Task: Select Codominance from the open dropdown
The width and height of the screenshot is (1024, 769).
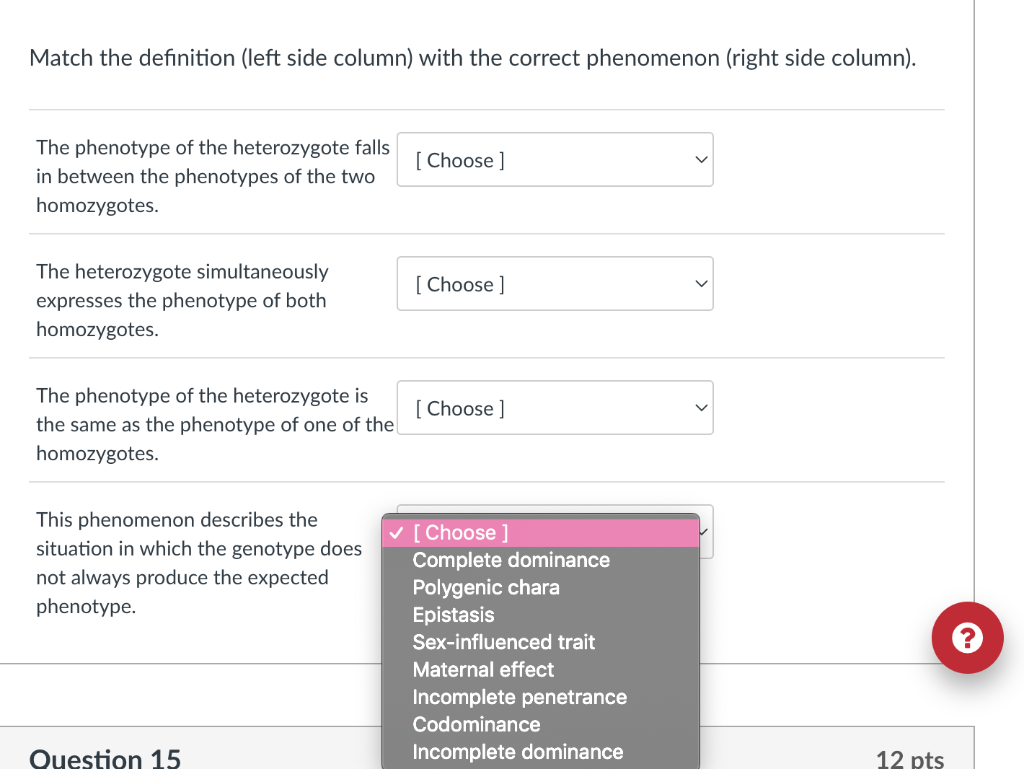Action: (x=477, y=724)
